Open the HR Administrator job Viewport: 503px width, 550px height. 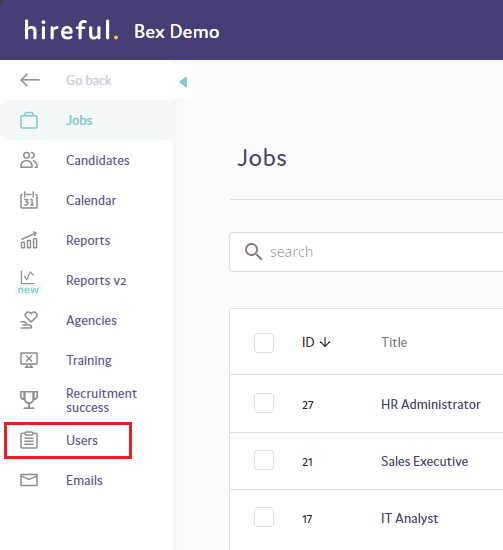430,404
